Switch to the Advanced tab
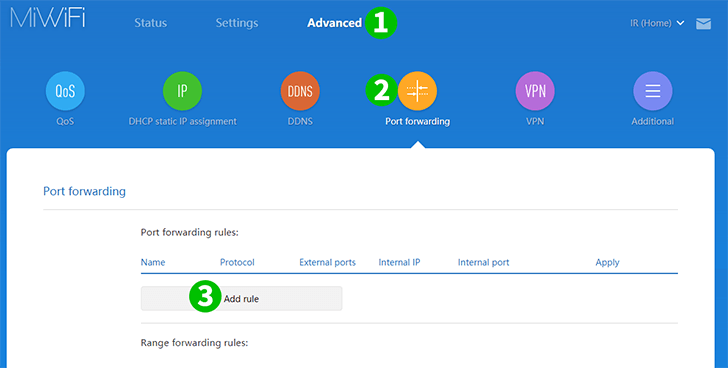 coord(334,23)
